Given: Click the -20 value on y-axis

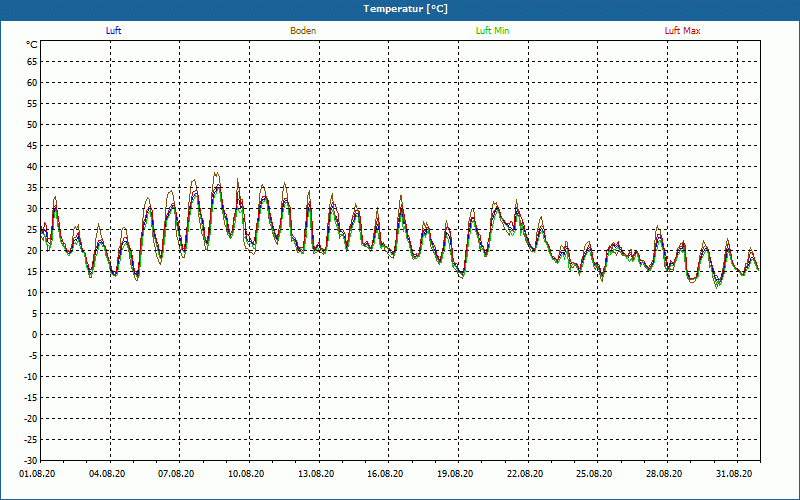Looking at the screenshot, I should coord(31,418).
